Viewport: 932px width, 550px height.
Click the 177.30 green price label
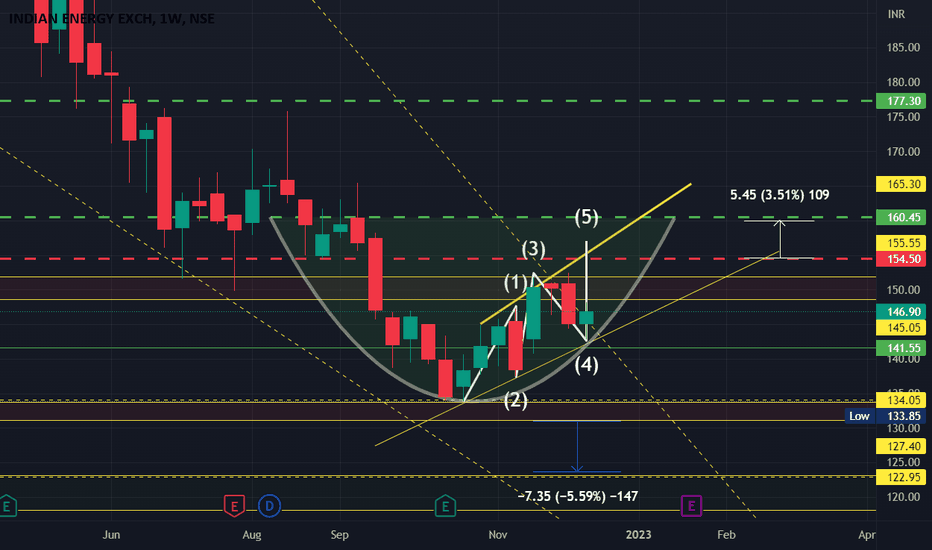coord(900,101)
